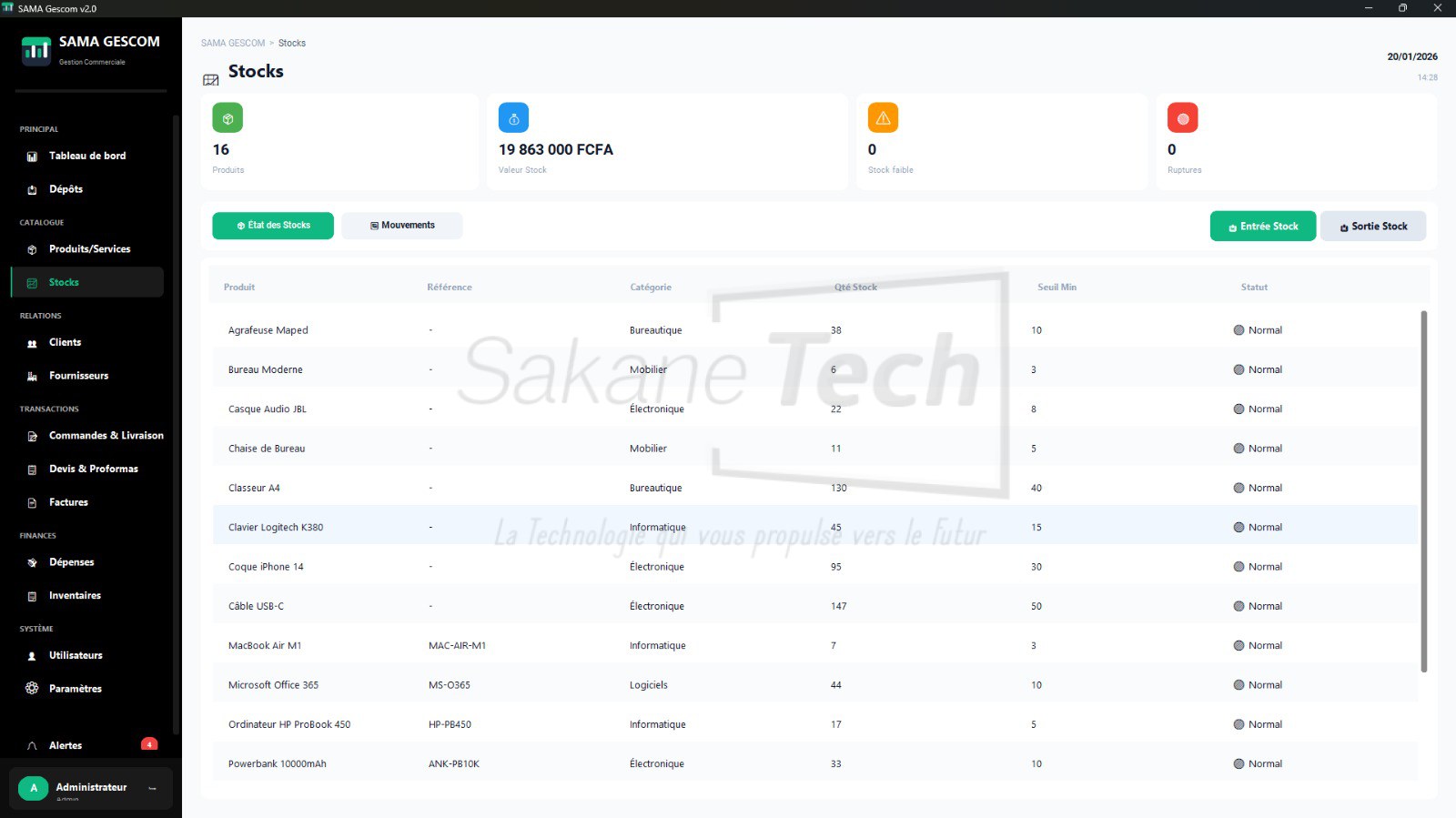Click Normal status of Câble USB-C
1456x818 pixels.
(1258, 606)
